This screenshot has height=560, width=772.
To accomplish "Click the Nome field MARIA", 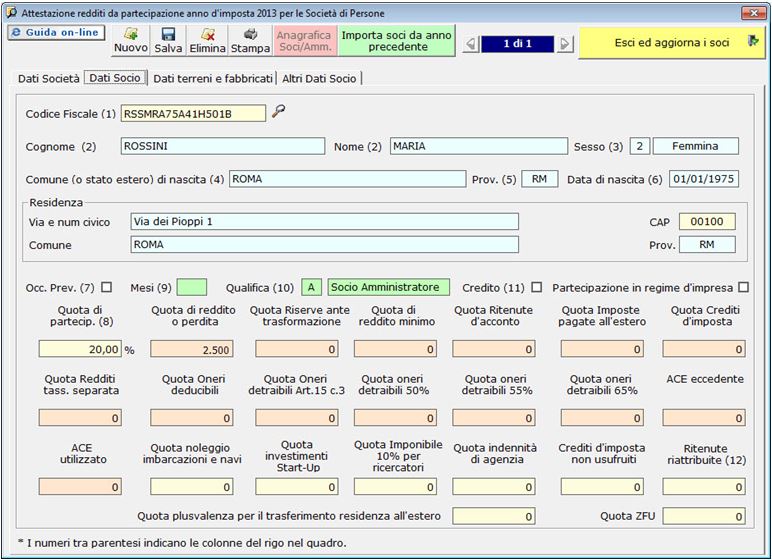I will (x=479, y=146).
